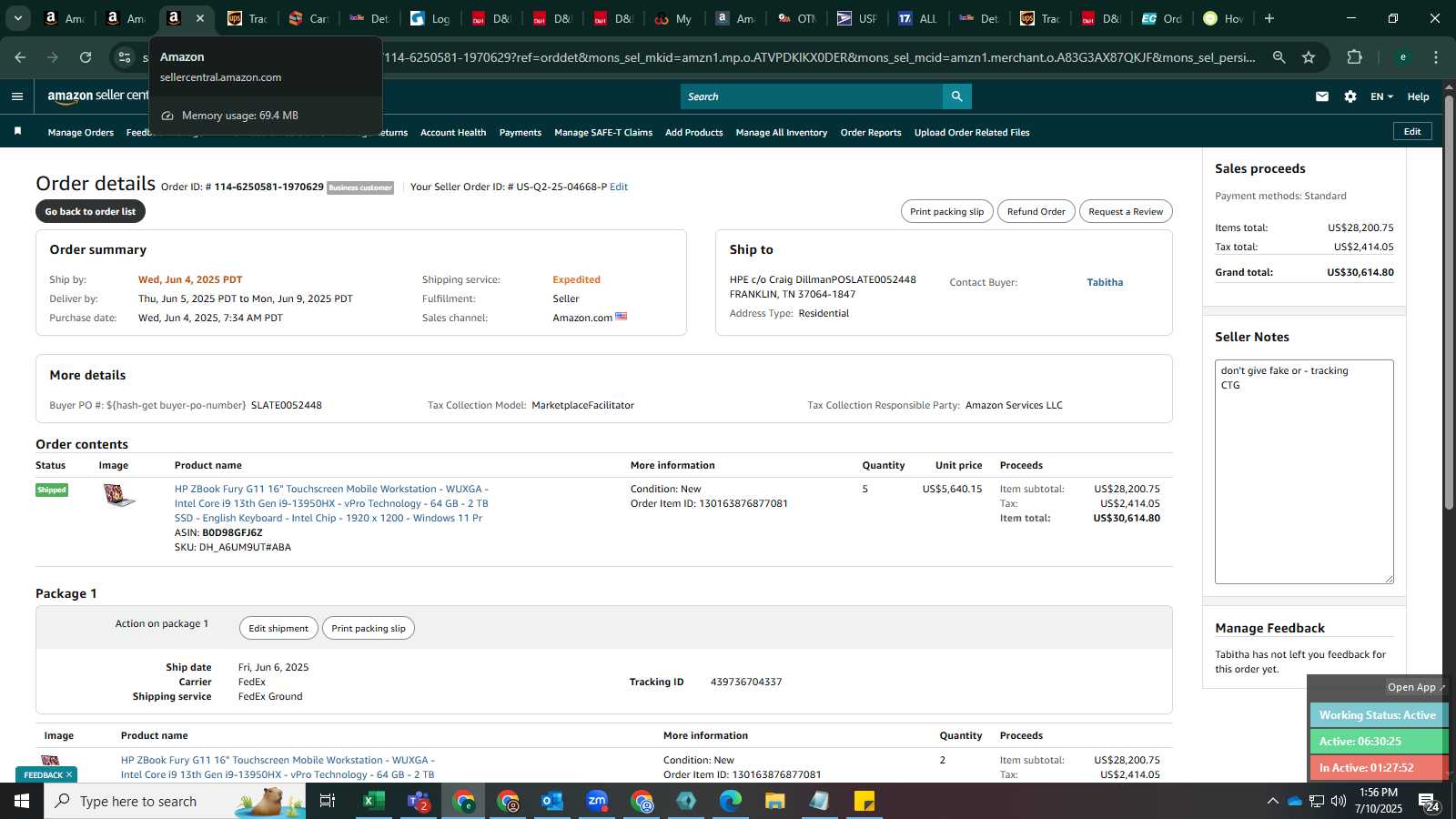Switch to the USPS browser tab
Image resolution: width=1456 pixels, height=819 pixels.
coord(856,18)
